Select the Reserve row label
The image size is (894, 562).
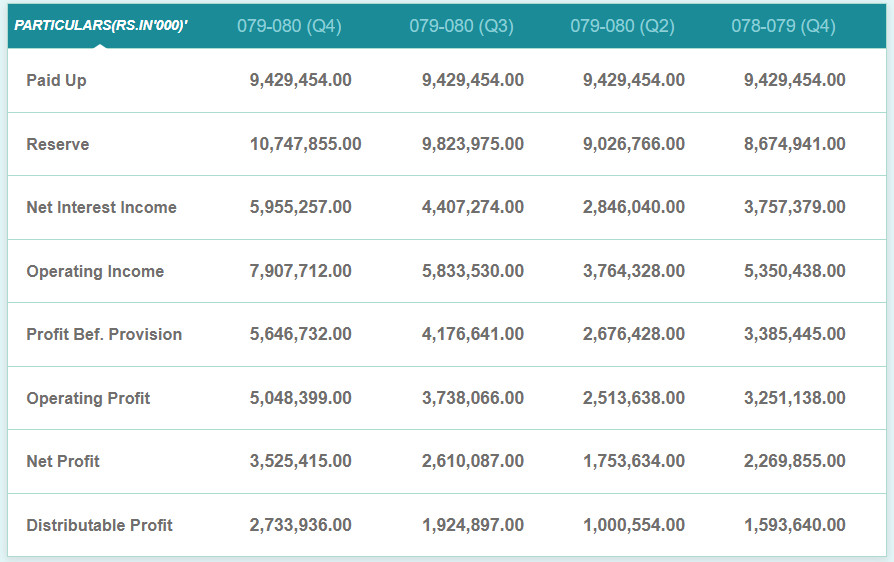coord(57,144)
